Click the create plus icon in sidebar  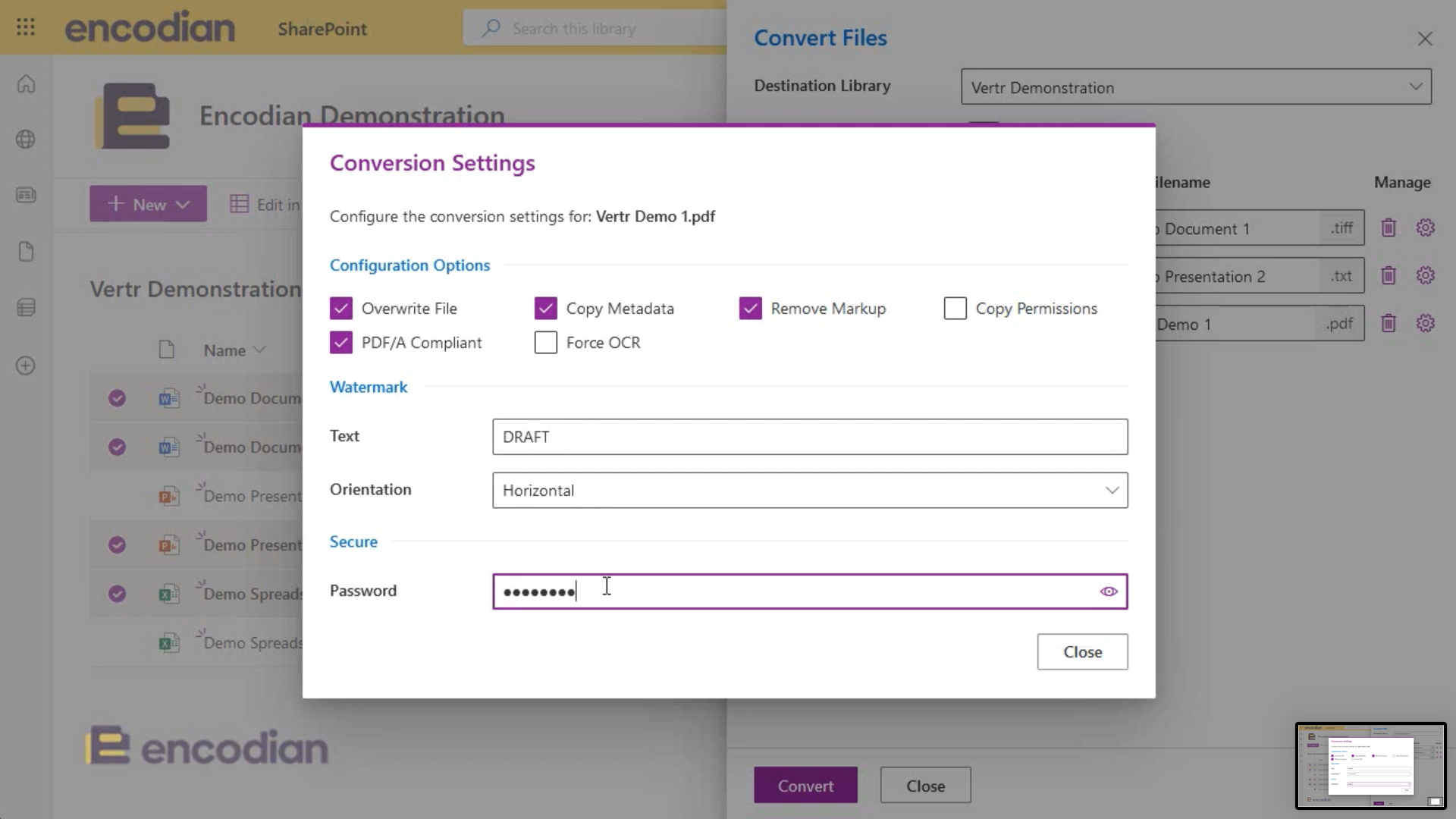[x=26, y=366]
